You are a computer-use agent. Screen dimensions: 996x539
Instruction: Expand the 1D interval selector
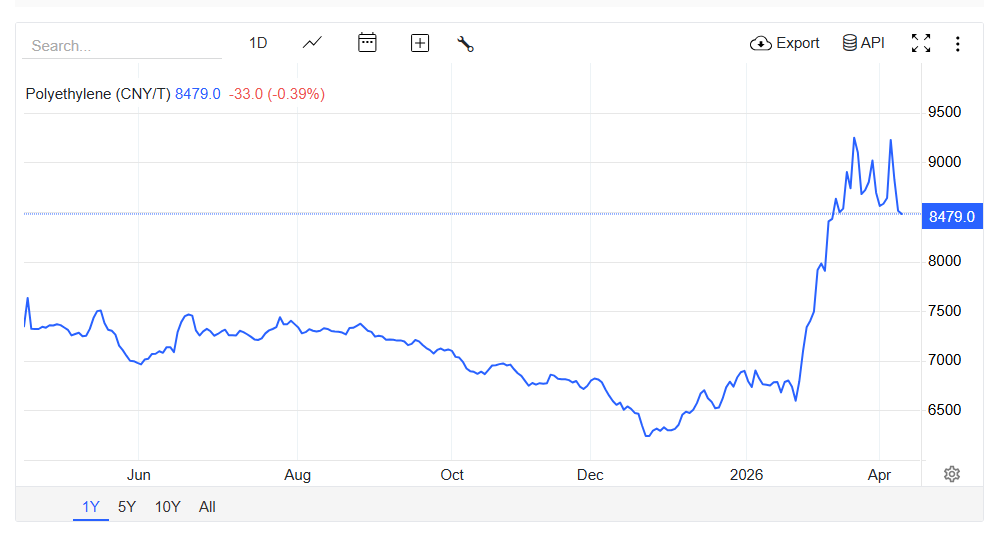(258, 43)
